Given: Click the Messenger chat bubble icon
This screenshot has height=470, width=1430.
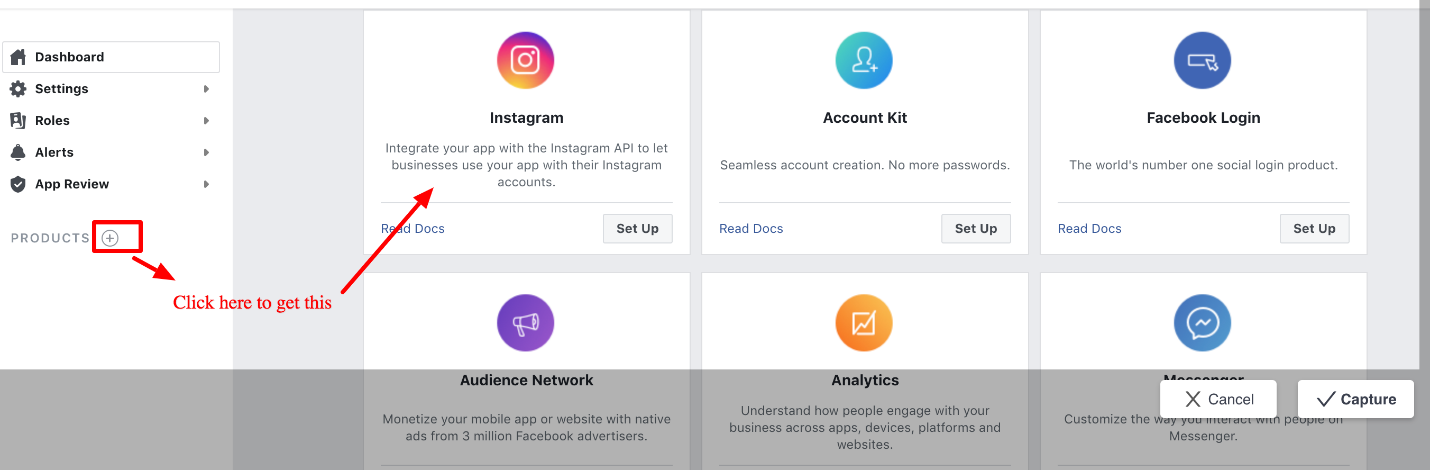Looking at the screenshot, I should point(1202,323).
